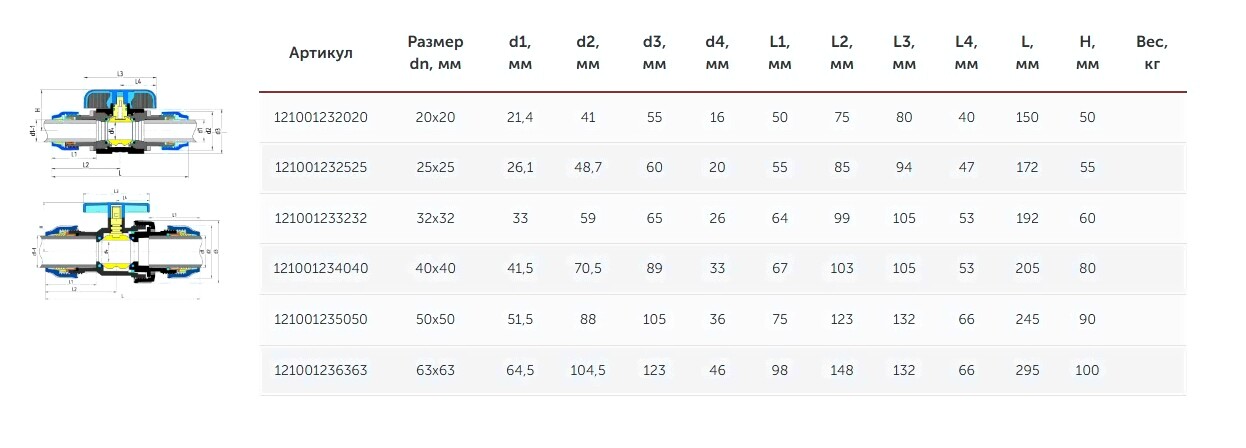Click the Размер dn column header
The image size is (1246, 448).
[435, 53]
